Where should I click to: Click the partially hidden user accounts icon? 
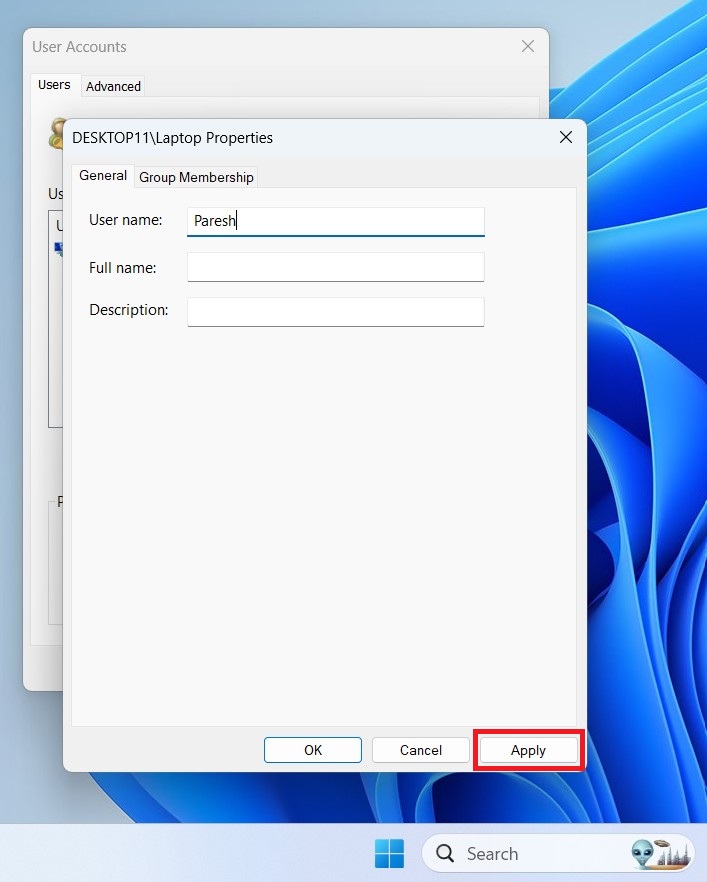56,133
